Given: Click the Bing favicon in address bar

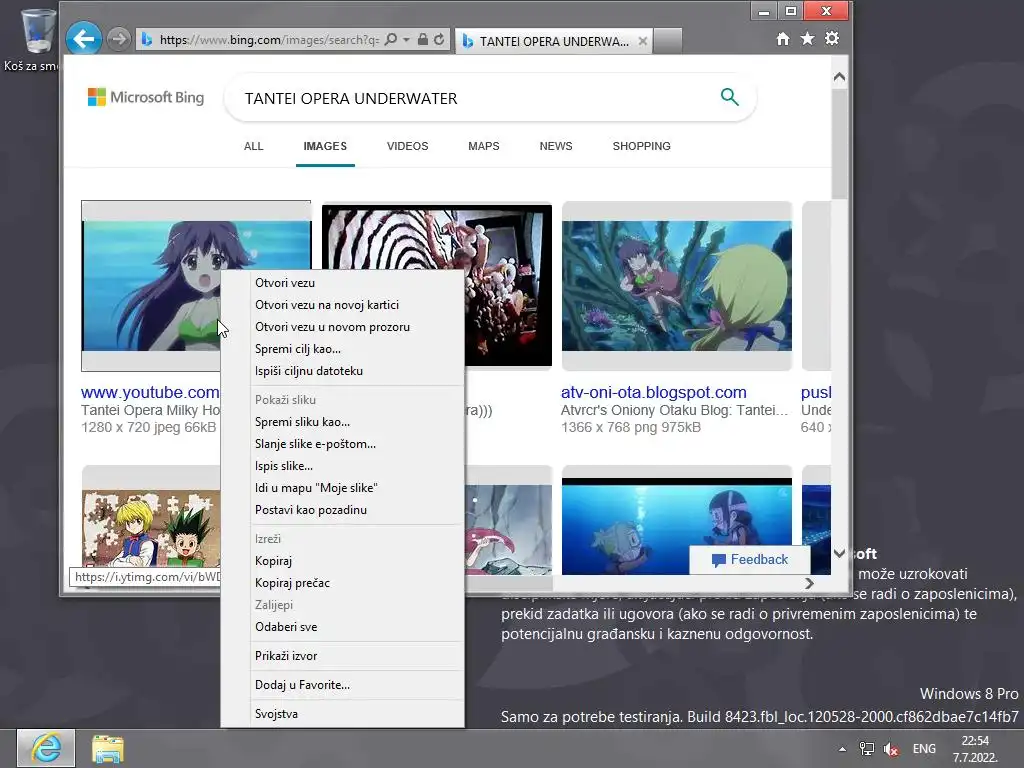Looking at the screenshot, I should (147, 40).
